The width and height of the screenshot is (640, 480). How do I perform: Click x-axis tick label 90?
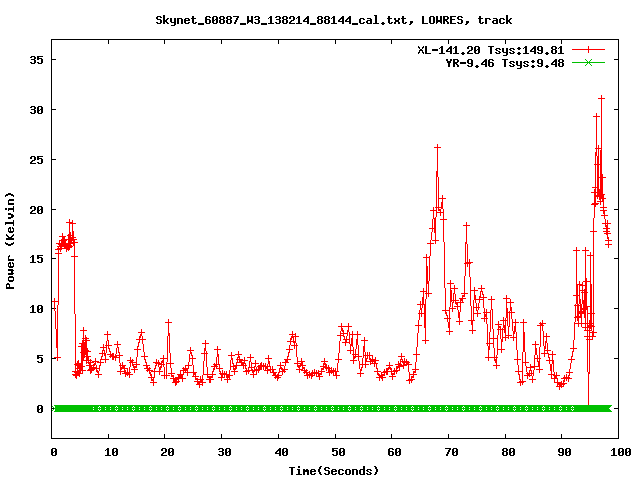point(564,452)
